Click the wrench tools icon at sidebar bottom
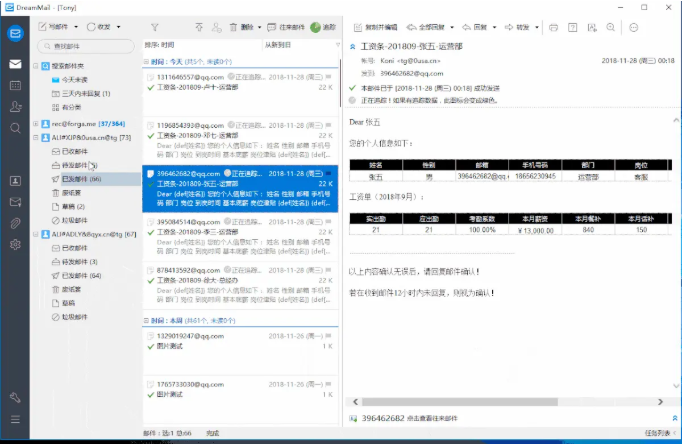 pyautogui.click(x=15, y=397)
